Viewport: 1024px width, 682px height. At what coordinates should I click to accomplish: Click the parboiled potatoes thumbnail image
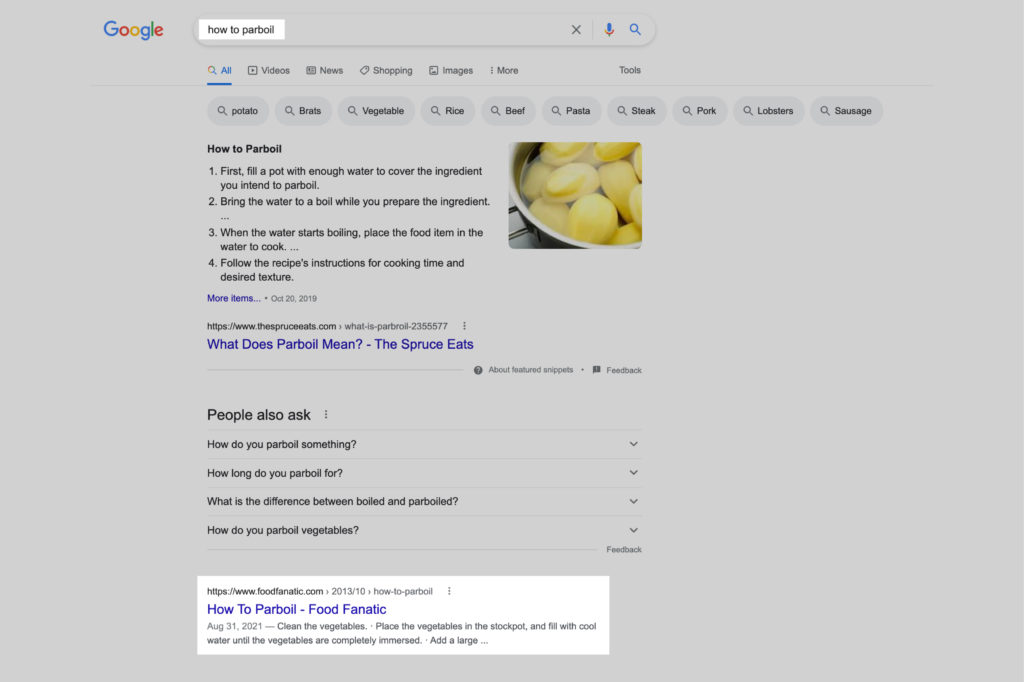click(574, 195)
